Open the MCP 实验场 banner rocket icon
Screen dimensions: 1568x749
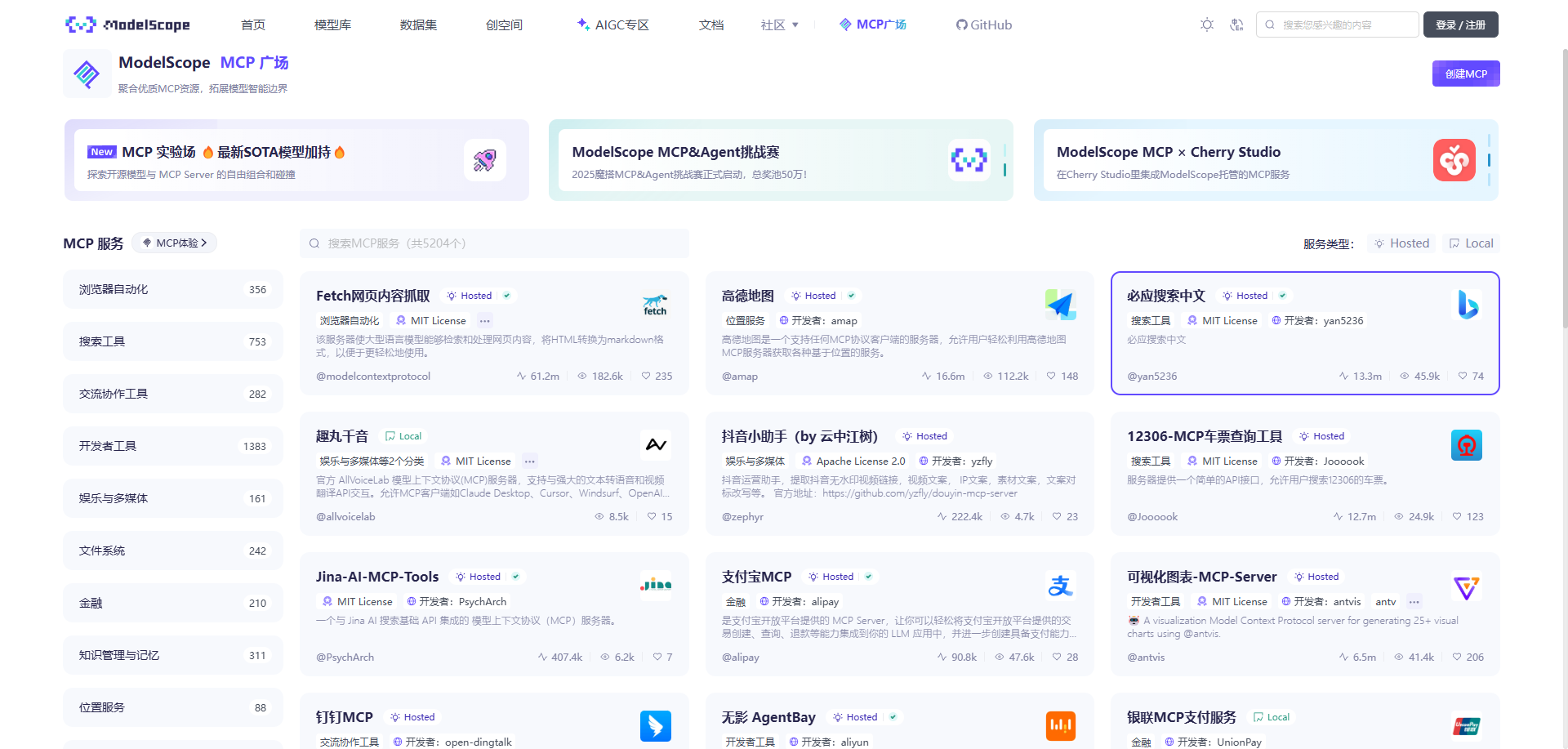[x=485, y=160]
